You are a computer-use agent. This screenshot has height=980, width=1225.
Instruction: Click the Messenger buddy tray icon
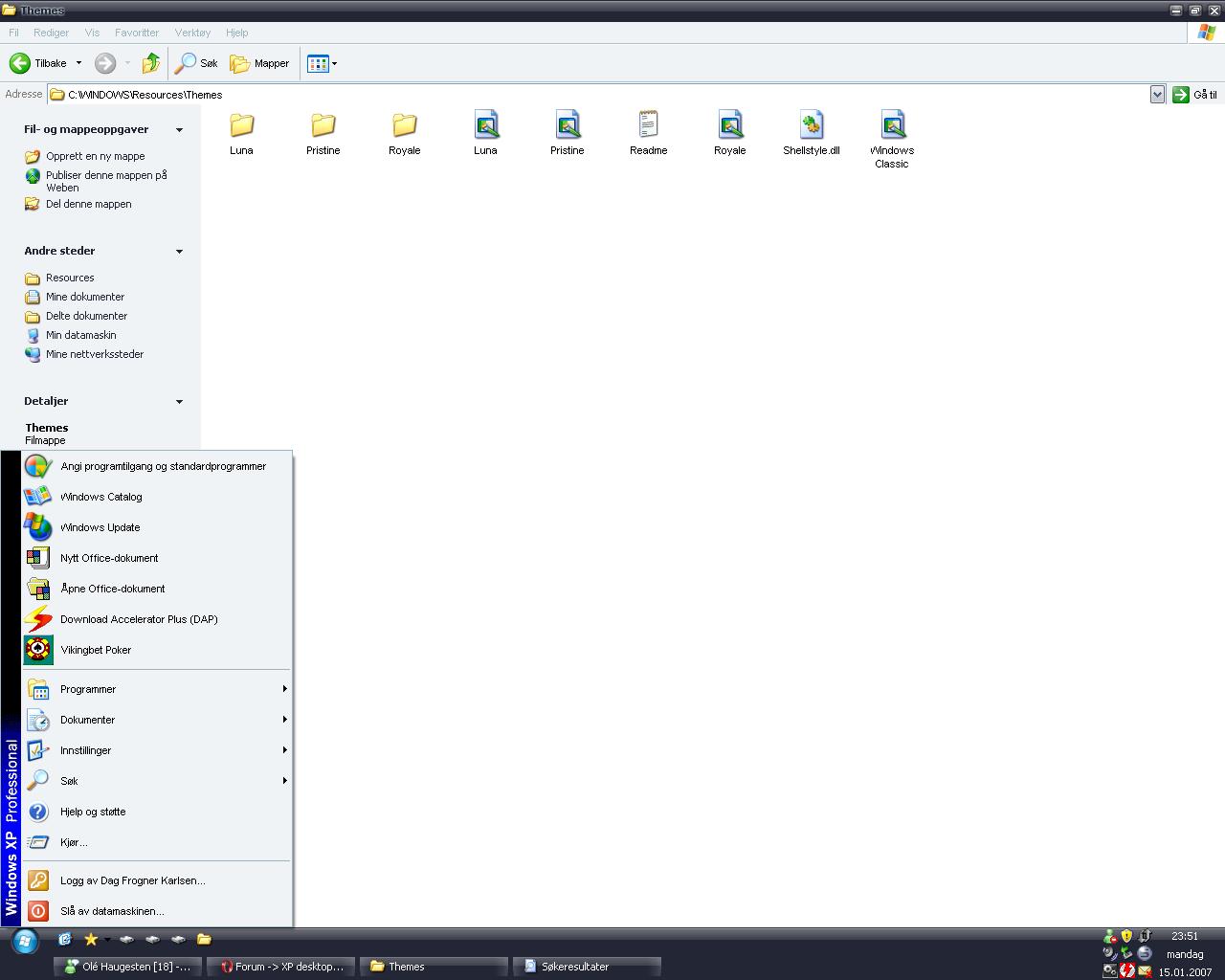(1110, 936)
